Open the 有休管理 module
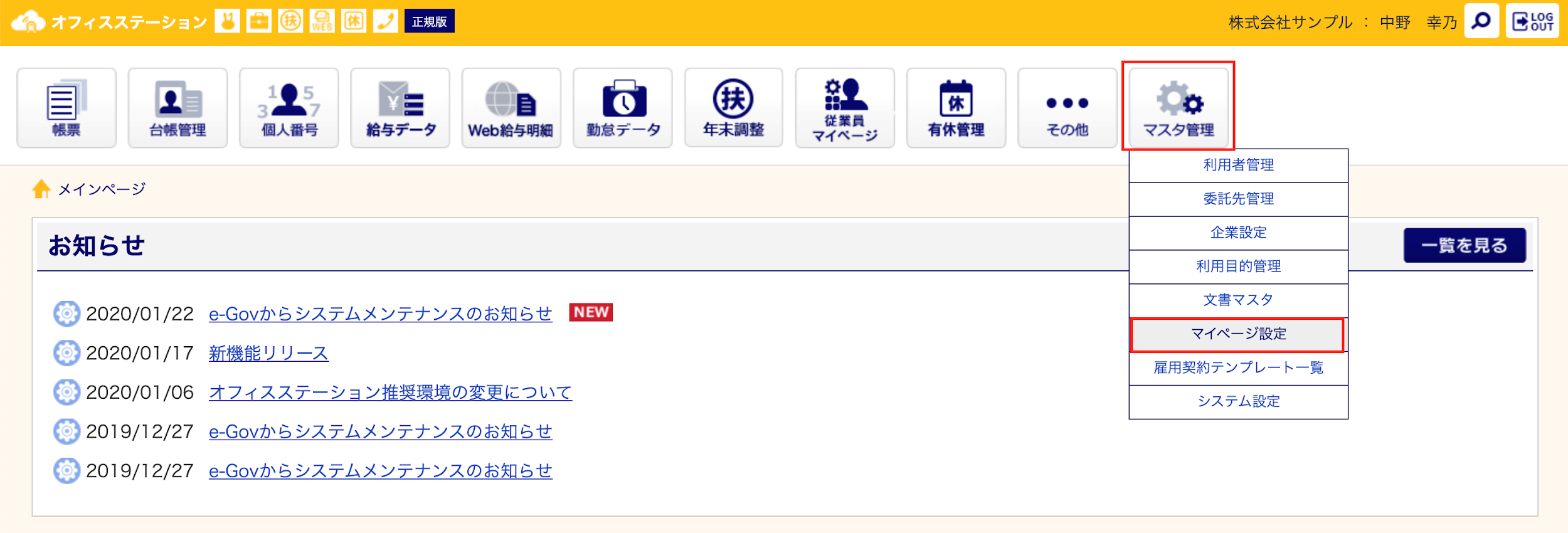 coord(956,108)
